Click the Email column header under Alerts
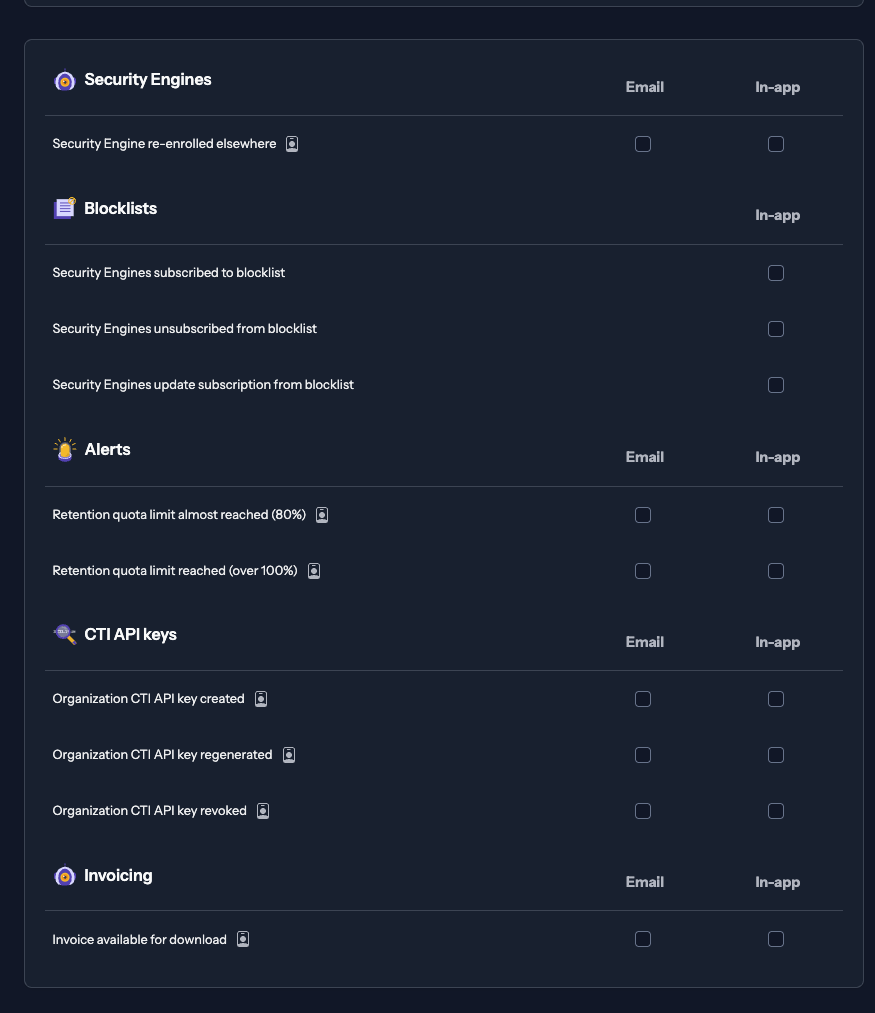This screenshot has width=875, height=1013. coord(644,457)
